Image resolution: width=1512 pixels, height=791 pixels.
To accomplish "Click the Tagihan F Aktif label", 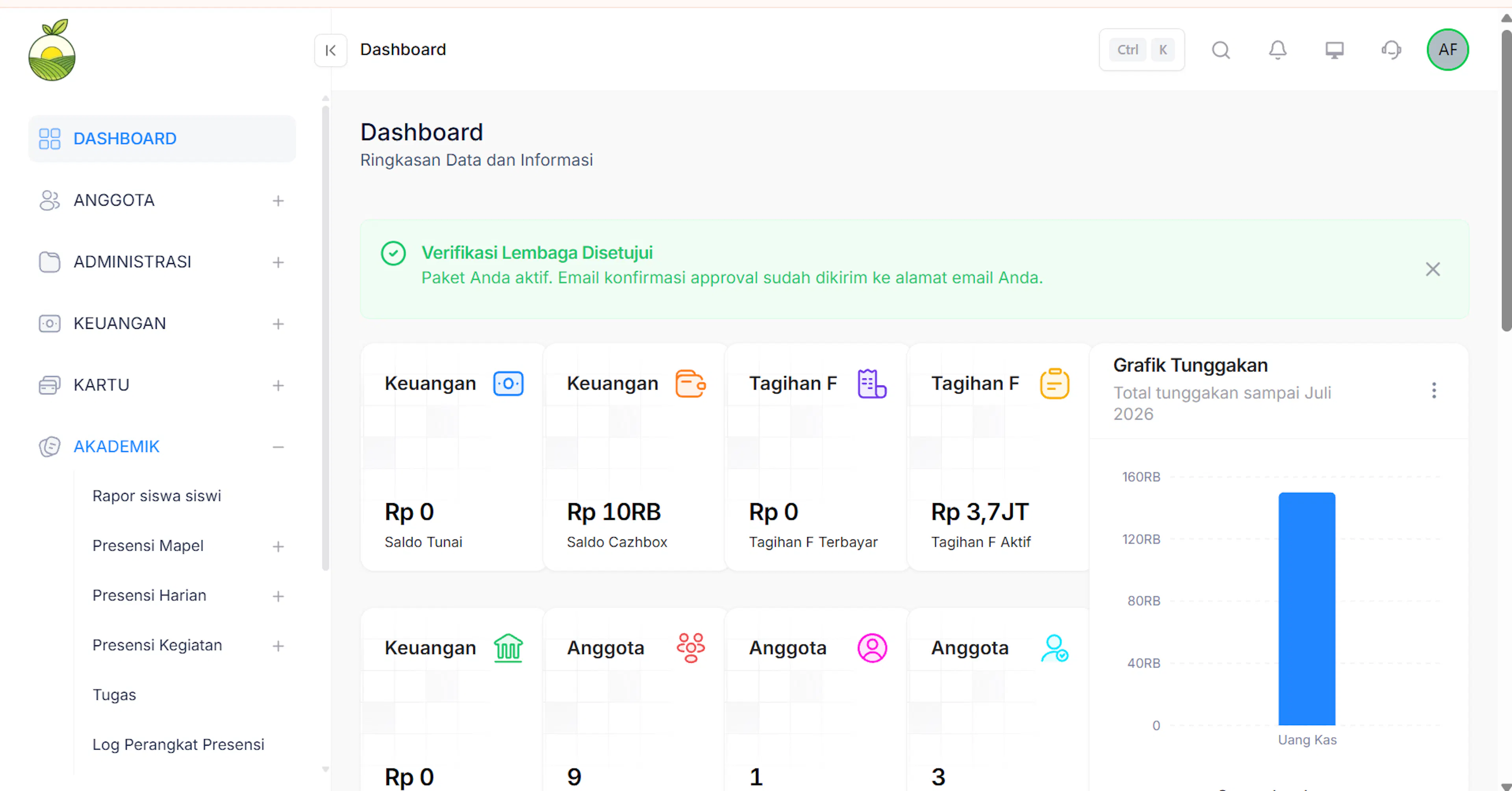I will [981, 542].
